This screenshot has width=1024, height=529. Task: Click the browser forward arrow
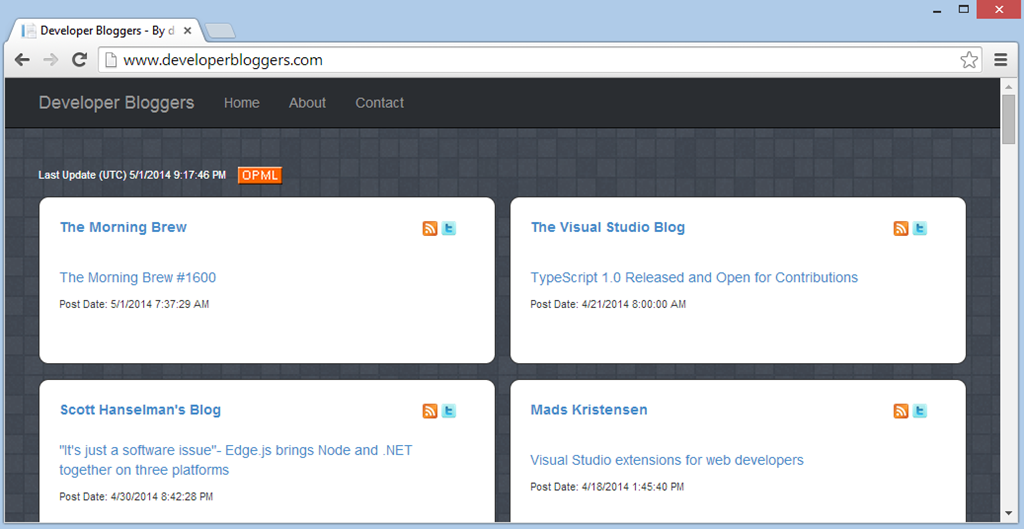point(51,60)
